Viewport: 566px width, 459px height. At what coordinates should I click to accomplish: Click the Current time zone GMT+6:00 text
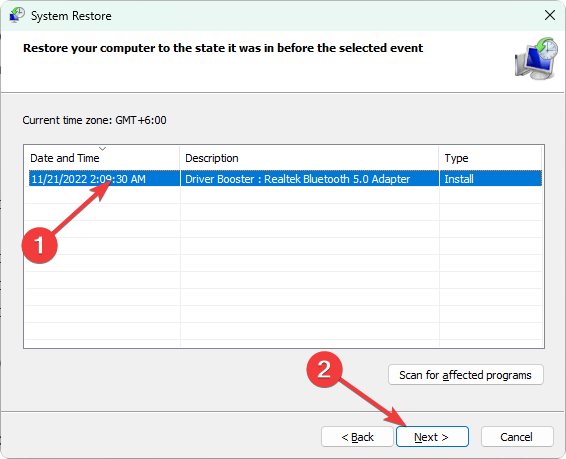point(95,120)
